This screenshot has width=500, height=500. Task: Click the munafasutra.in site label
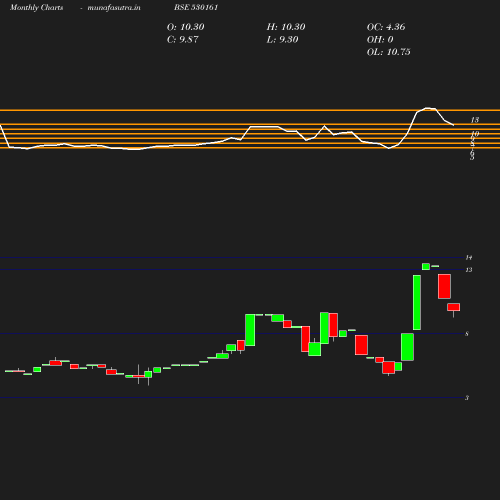(114, 7)
